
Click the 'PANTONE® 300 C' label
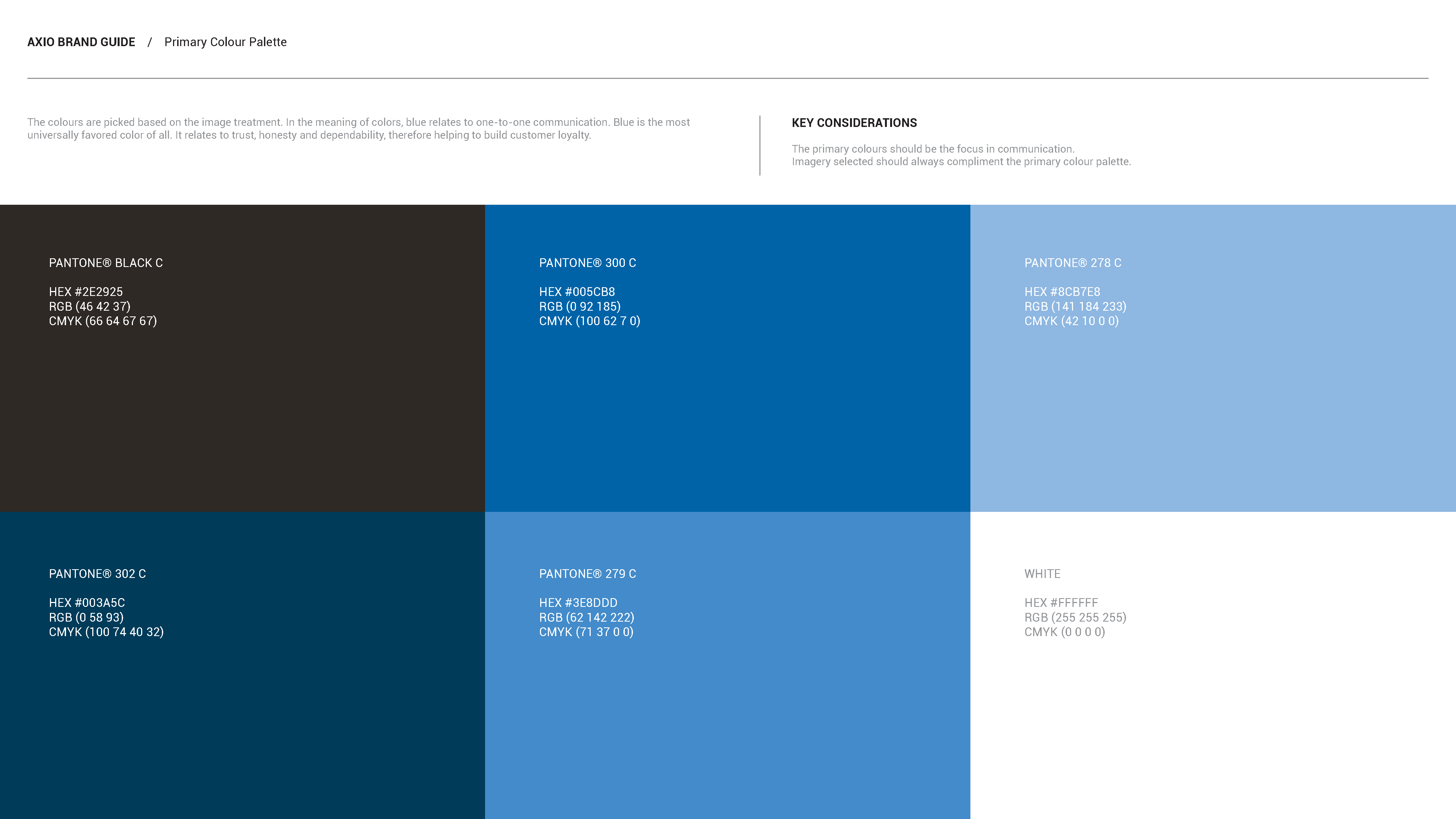pyautogui.click(x=587, y=263)
